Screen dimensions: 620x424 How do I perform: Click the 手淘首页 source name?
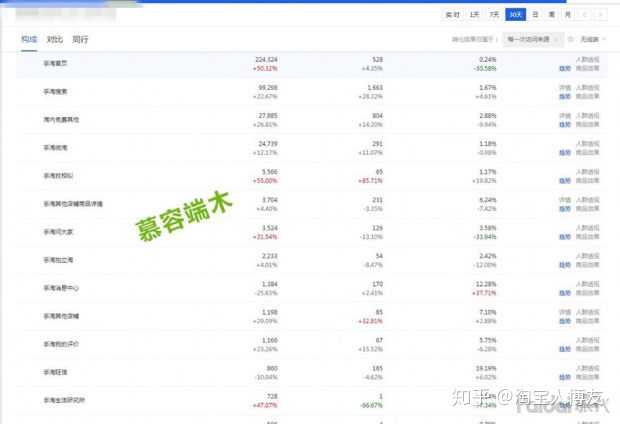click(x=55, y=63)
